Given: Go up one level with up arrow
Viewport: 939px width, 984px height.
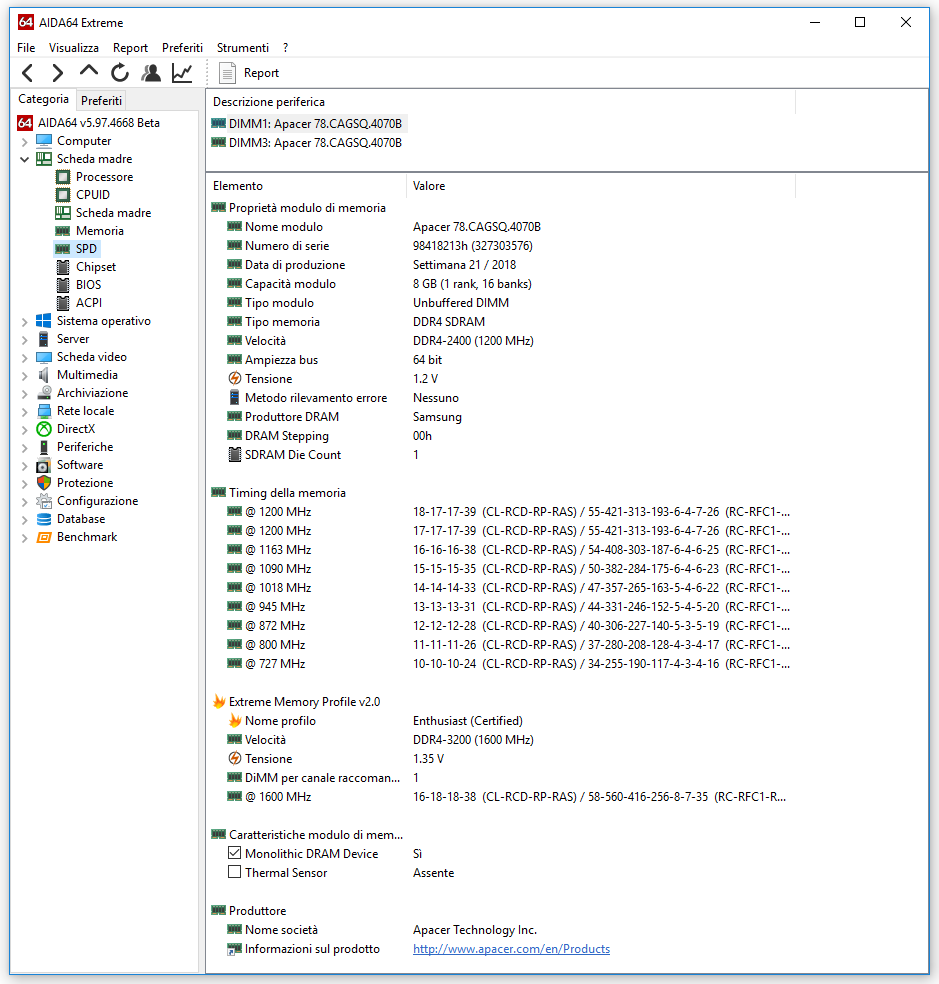Looking at the screenshot, I should coord(89,70).
